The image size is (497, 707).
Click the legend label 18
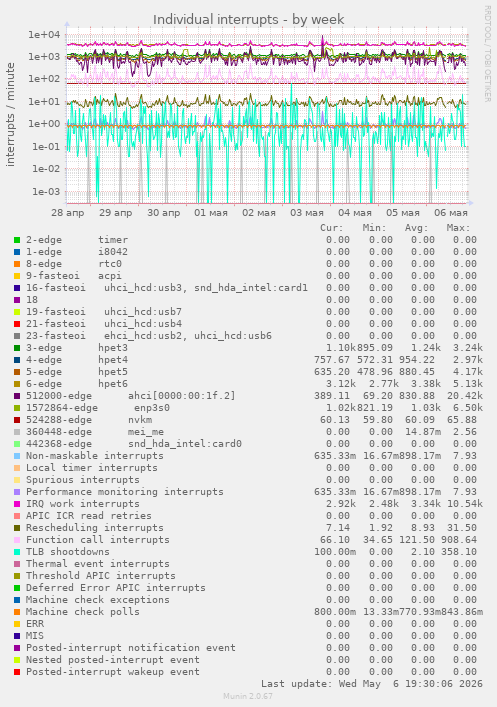point(32,300)
